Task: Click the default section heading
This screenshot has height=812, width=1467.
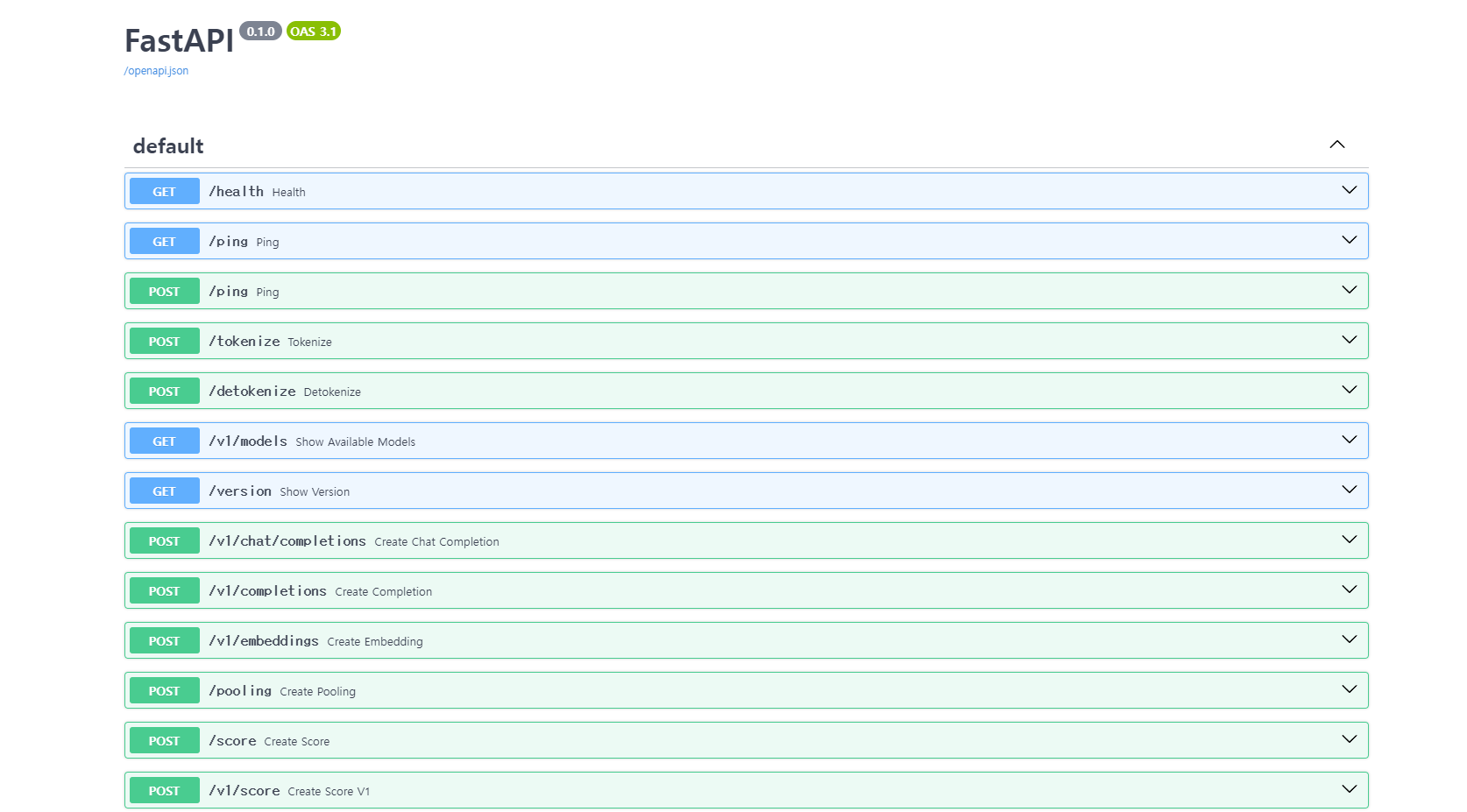Action: click(x=168, y=146)
